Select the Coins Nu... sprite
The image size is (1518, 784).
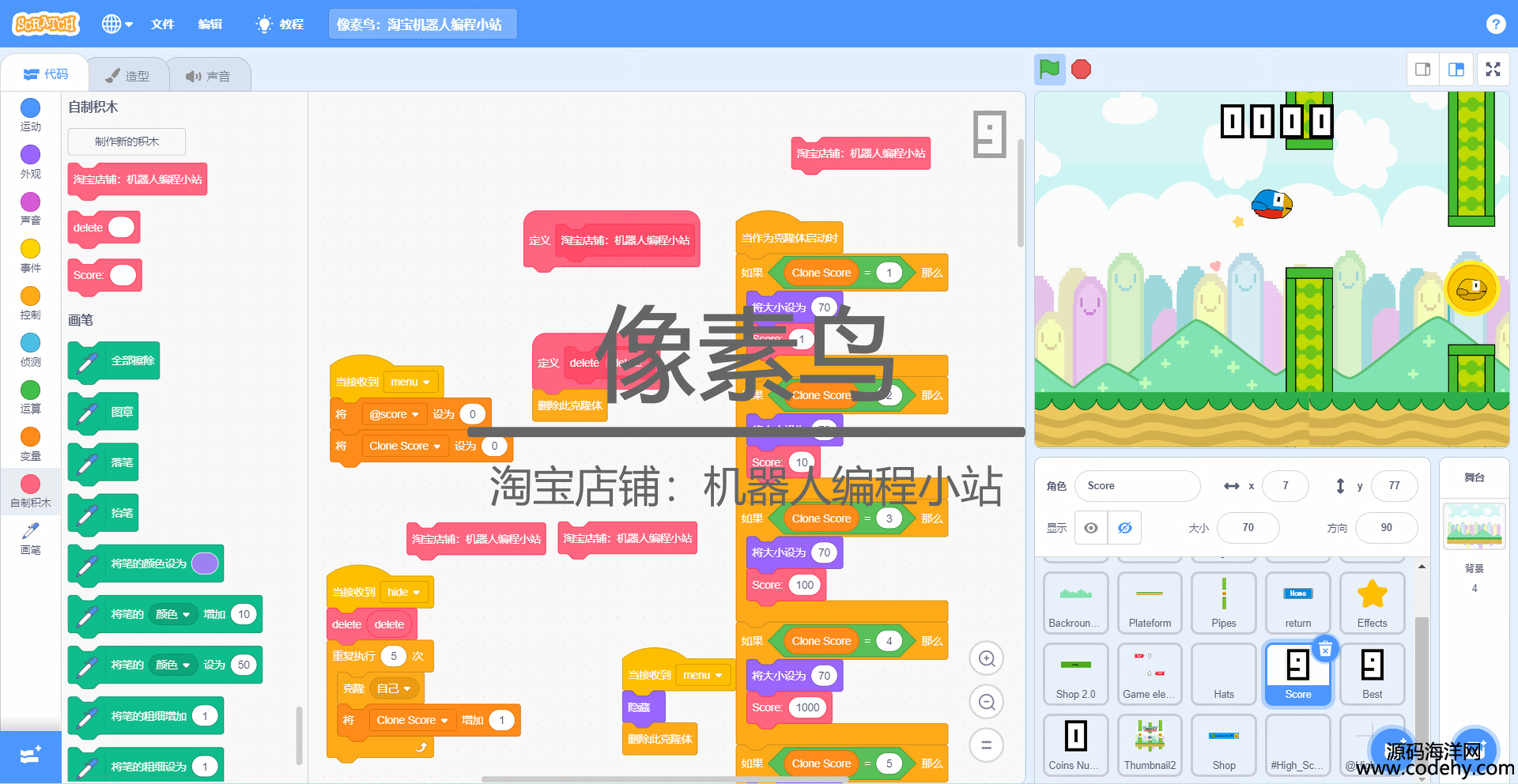[1075, 744]
